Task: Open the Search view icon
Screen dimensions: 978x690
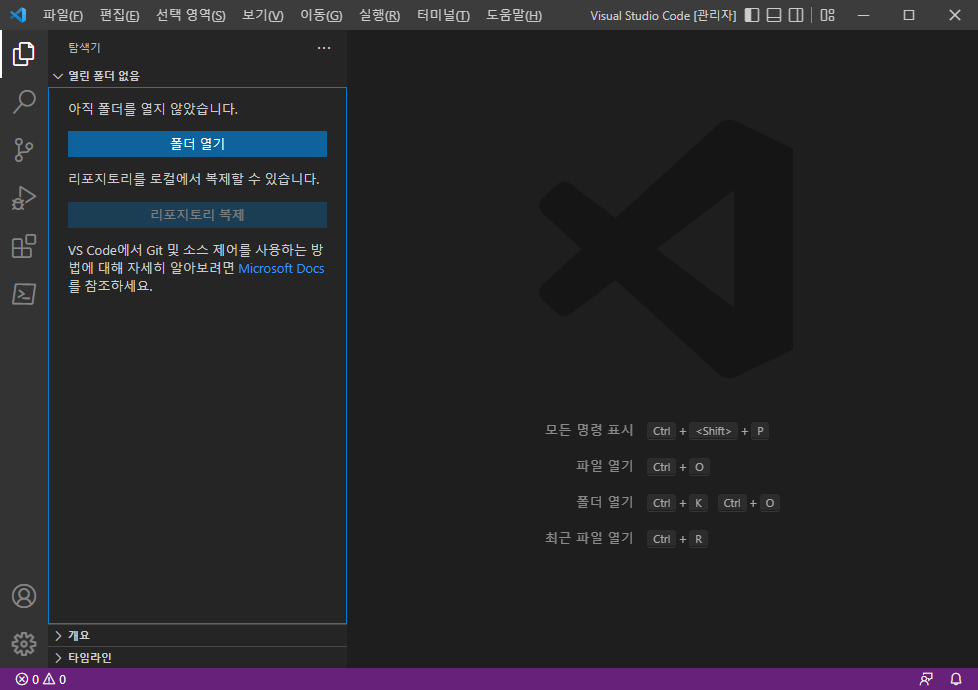Action: point(24,102)
